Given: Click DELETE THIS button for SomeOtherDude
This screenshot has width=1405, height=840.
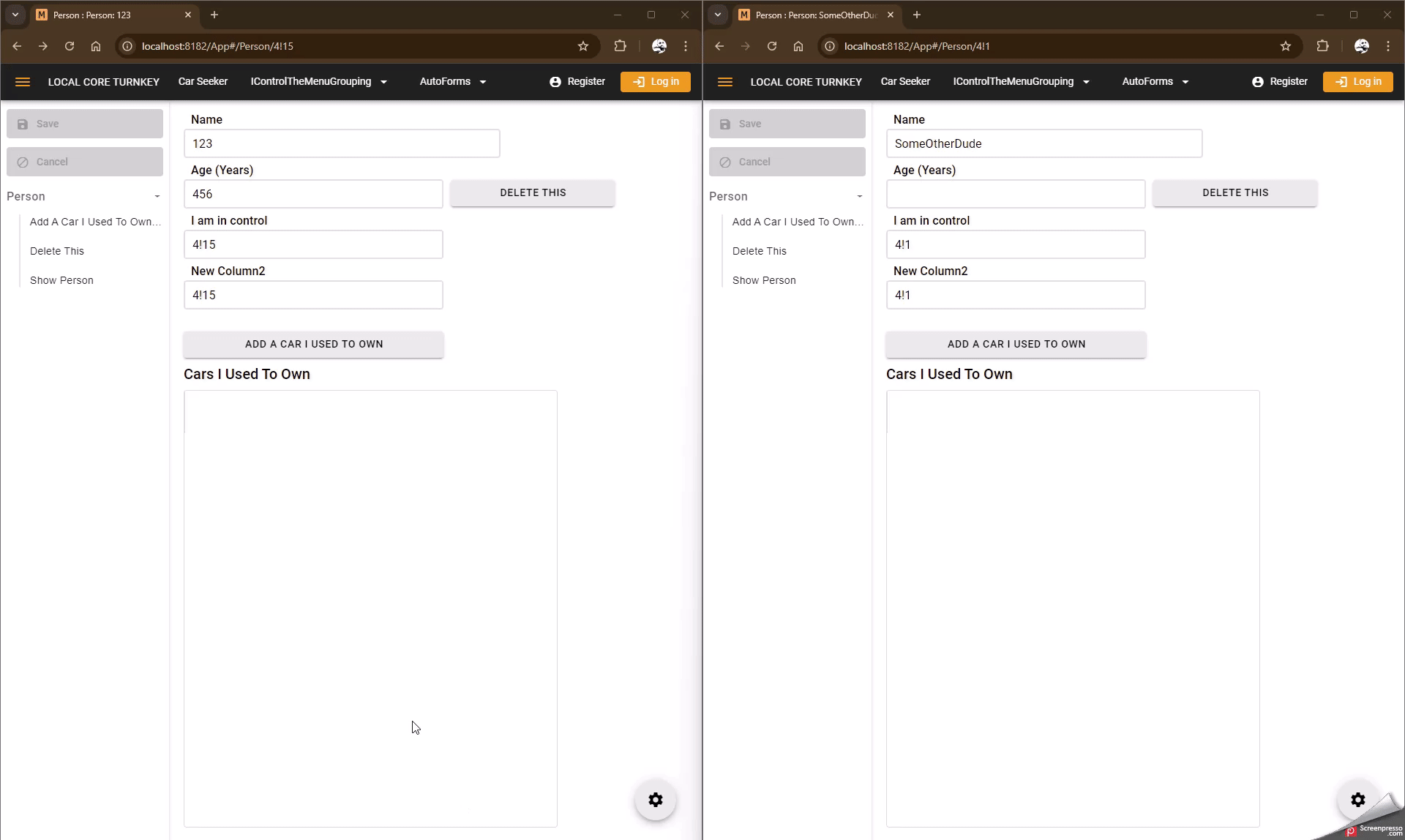Looking at the screenshot, I should point(1234,193).
